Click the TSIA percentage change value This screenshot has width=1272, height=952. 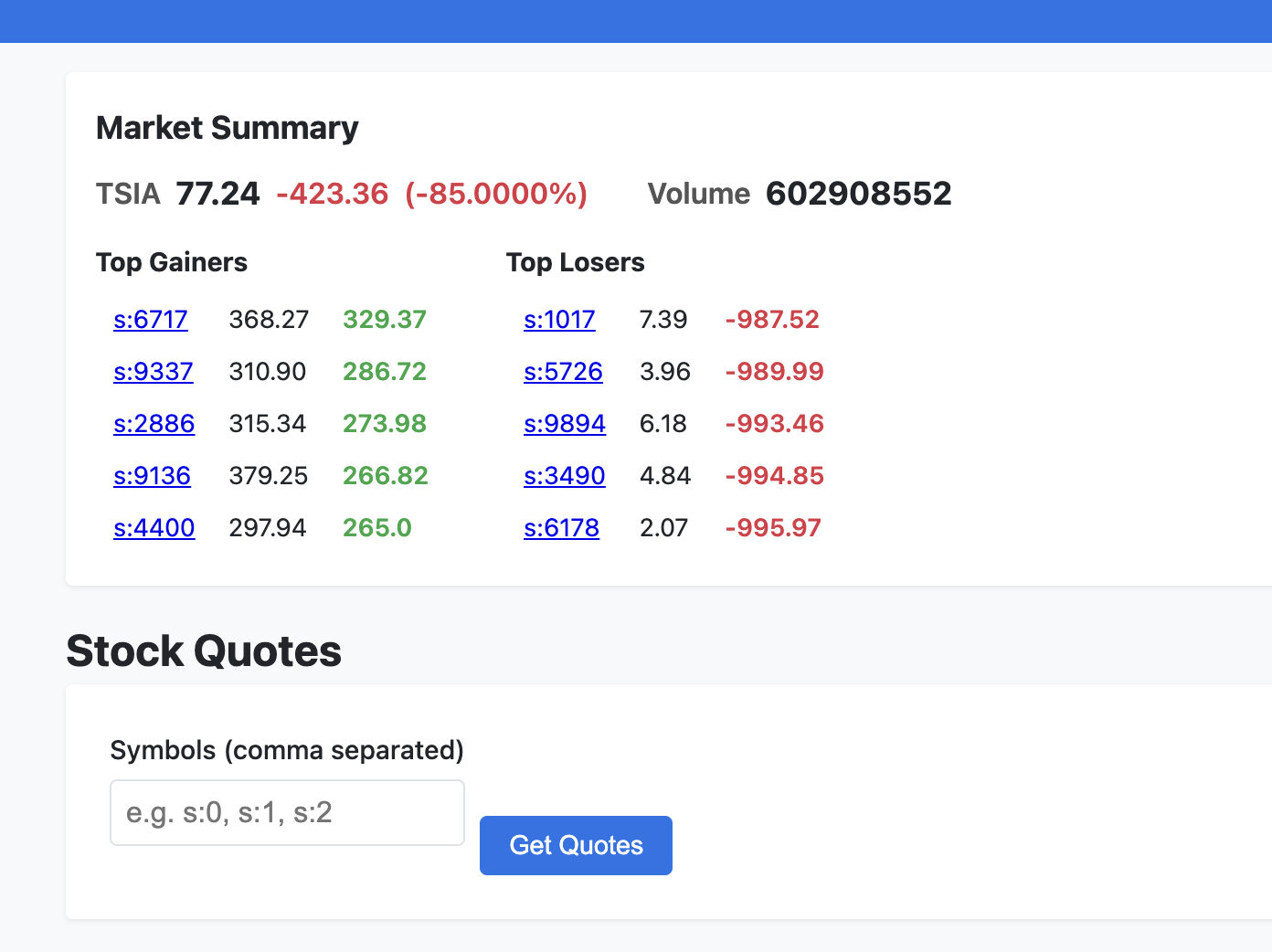495,194
